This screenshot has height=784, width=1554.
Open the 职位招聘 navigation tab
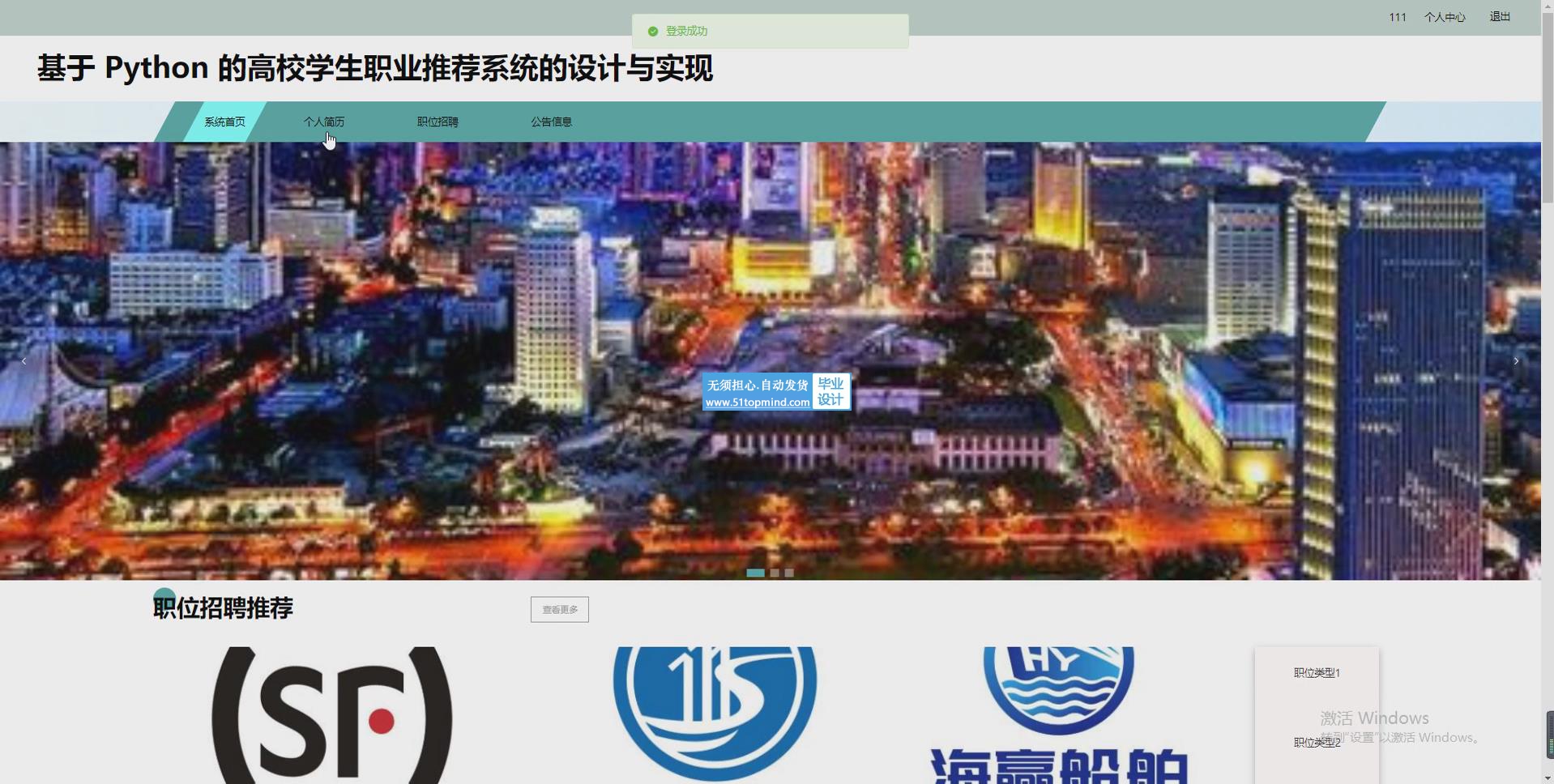[x=438, y=122]
